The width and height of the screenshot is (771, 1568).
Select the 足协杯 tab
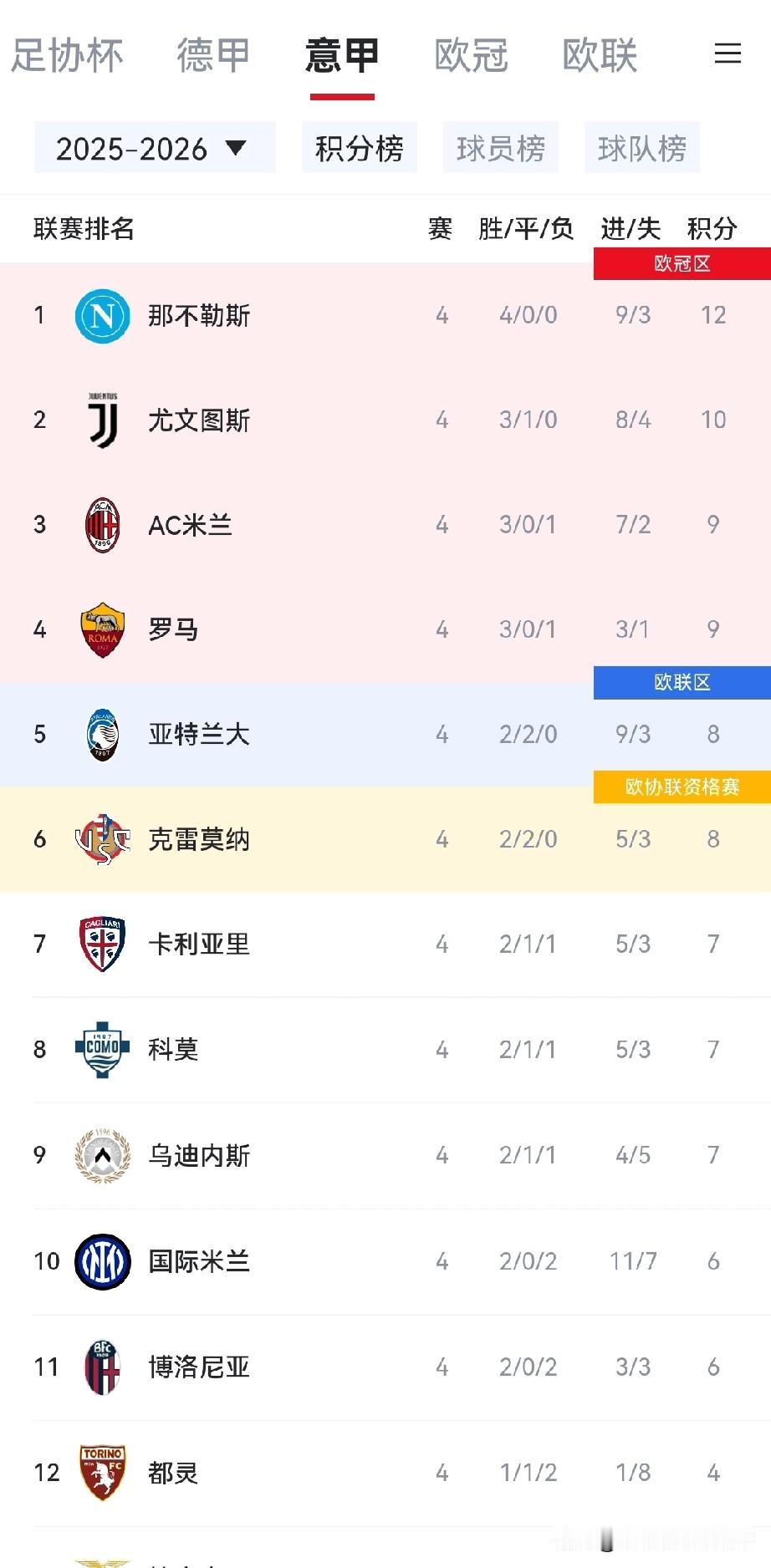[x=66, y=55]
